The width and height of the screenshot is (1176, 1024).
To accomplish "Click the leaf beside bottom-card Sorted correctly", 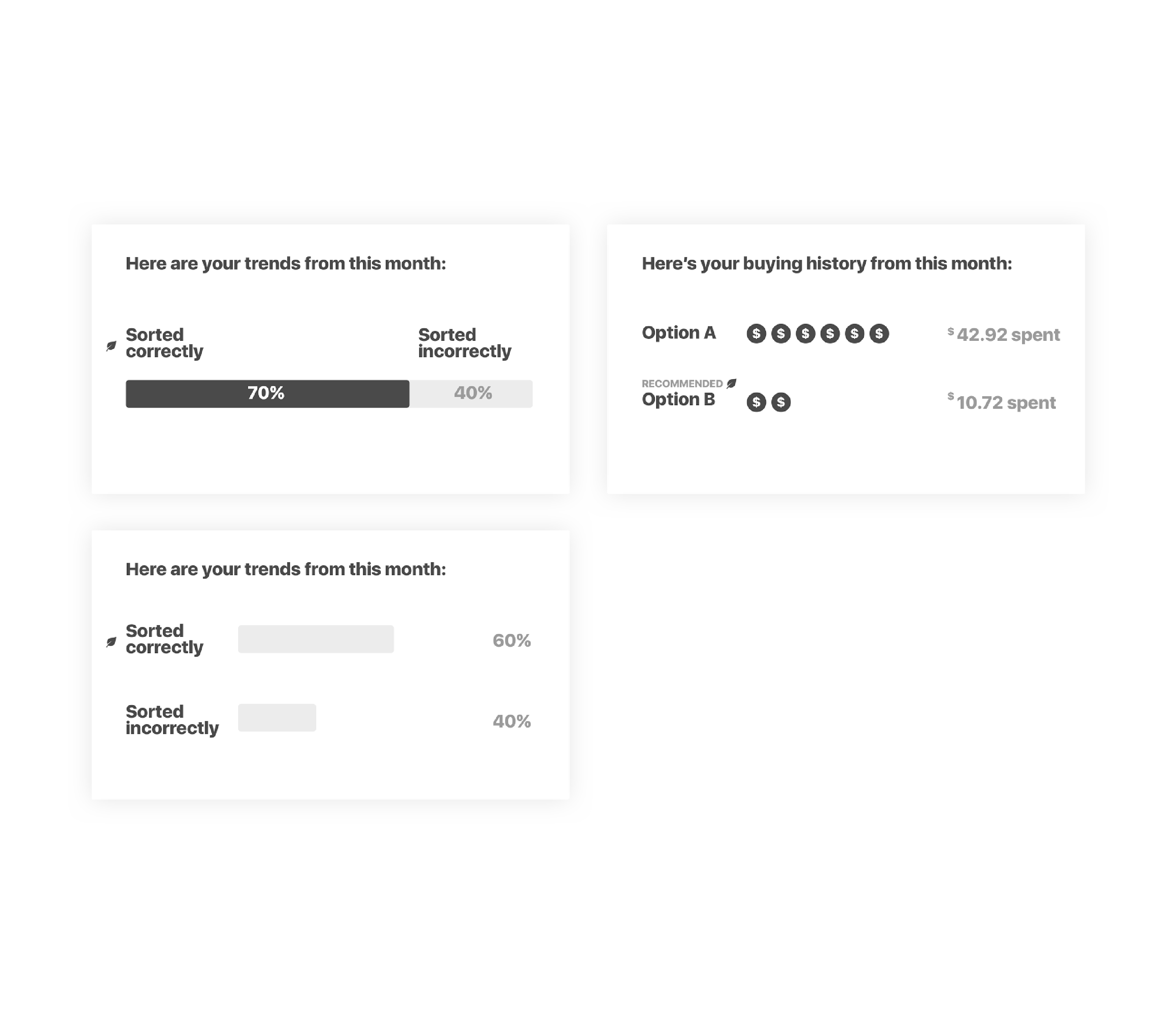I will point(111,642).
